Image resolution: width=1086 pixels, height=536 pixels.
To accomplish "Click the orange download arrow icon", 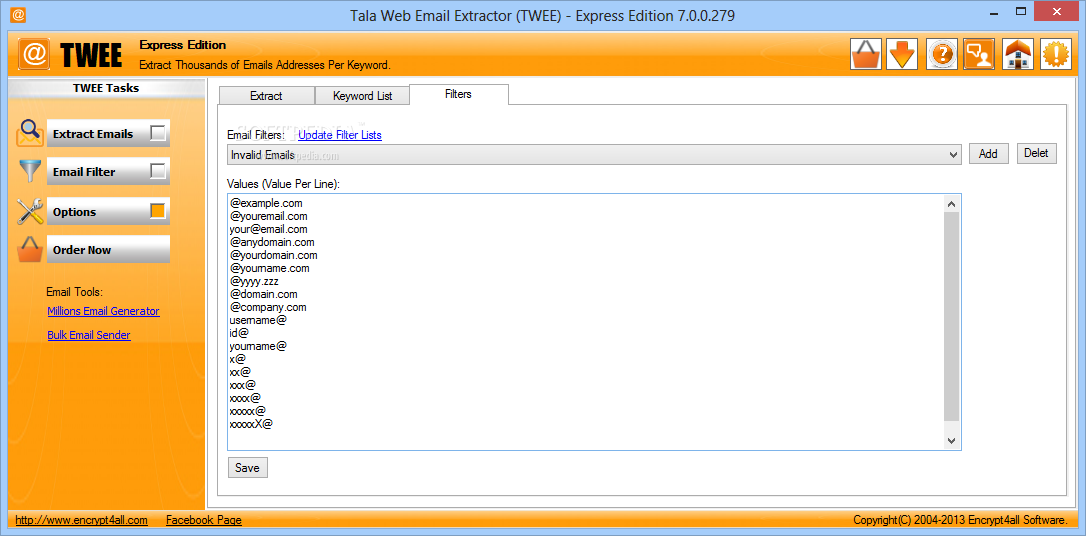I will [902, 54].
